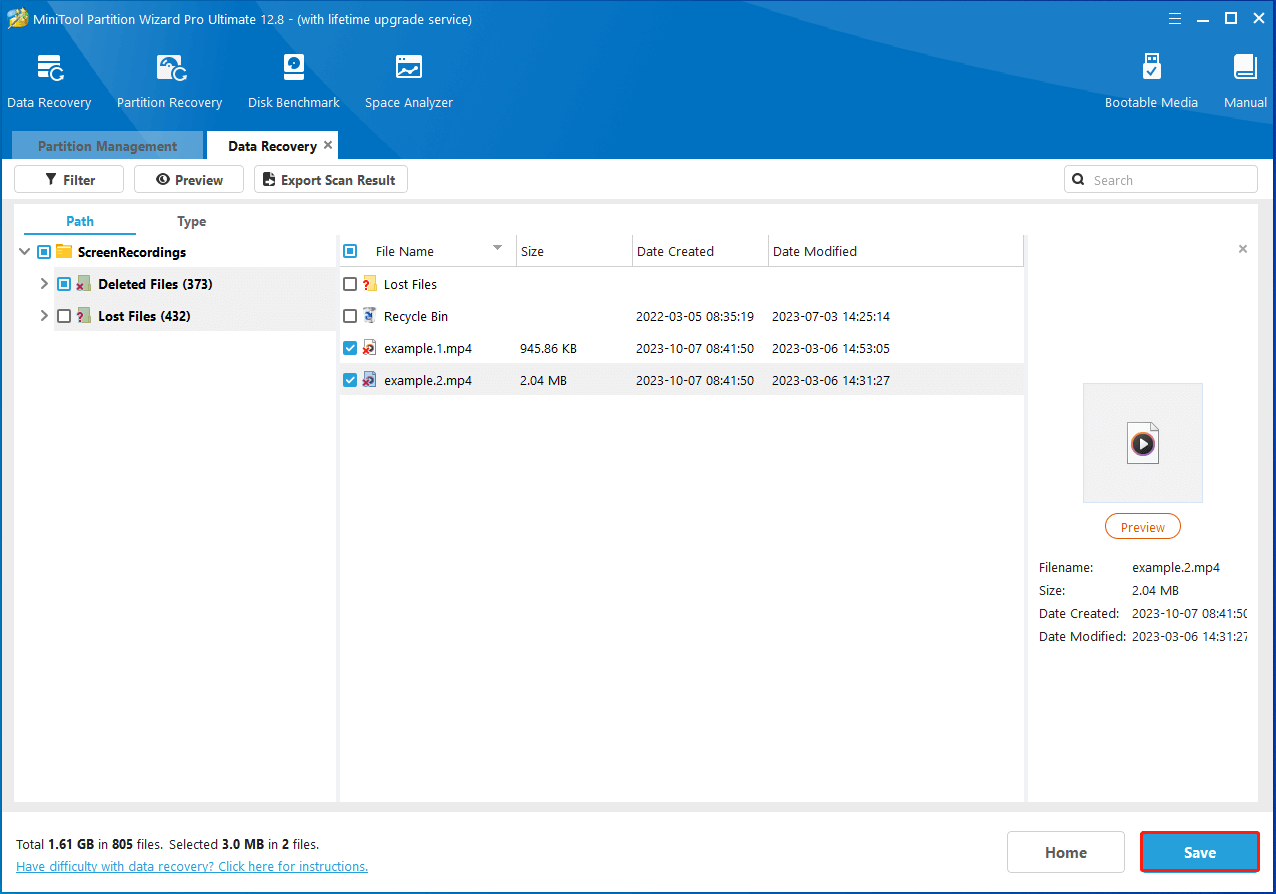Open the Manual book icon

pyautogui.click(x=1245, y=69)
